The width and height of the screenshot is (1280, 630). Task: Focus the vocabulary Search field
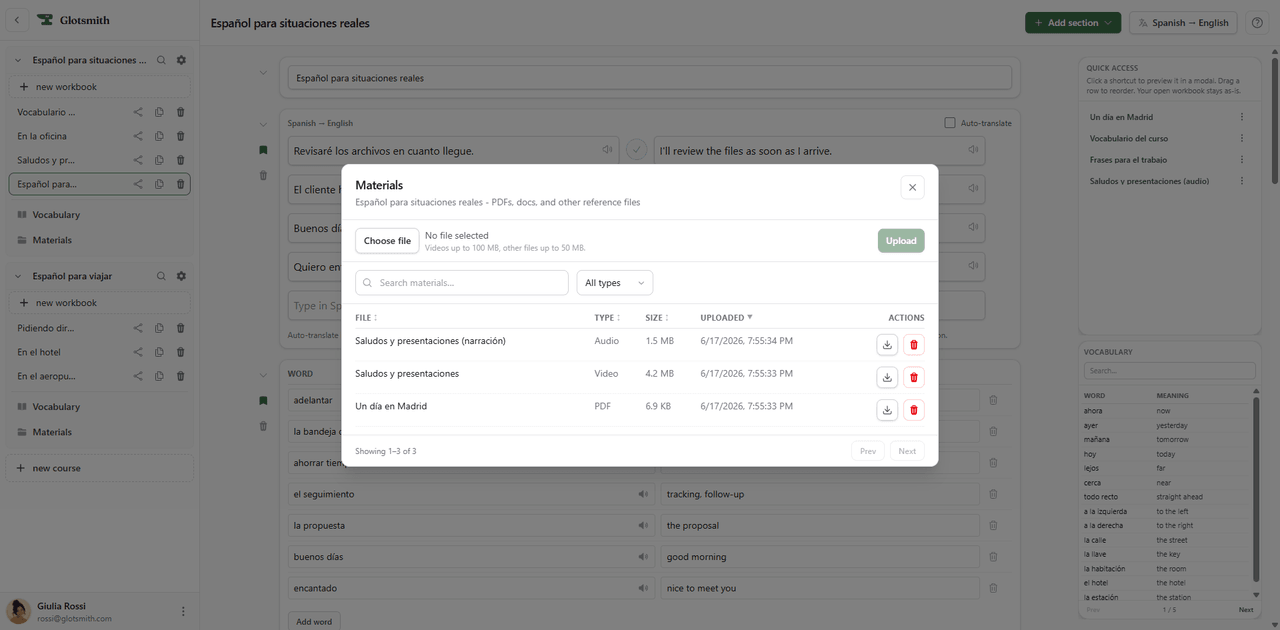(1170, 371)
